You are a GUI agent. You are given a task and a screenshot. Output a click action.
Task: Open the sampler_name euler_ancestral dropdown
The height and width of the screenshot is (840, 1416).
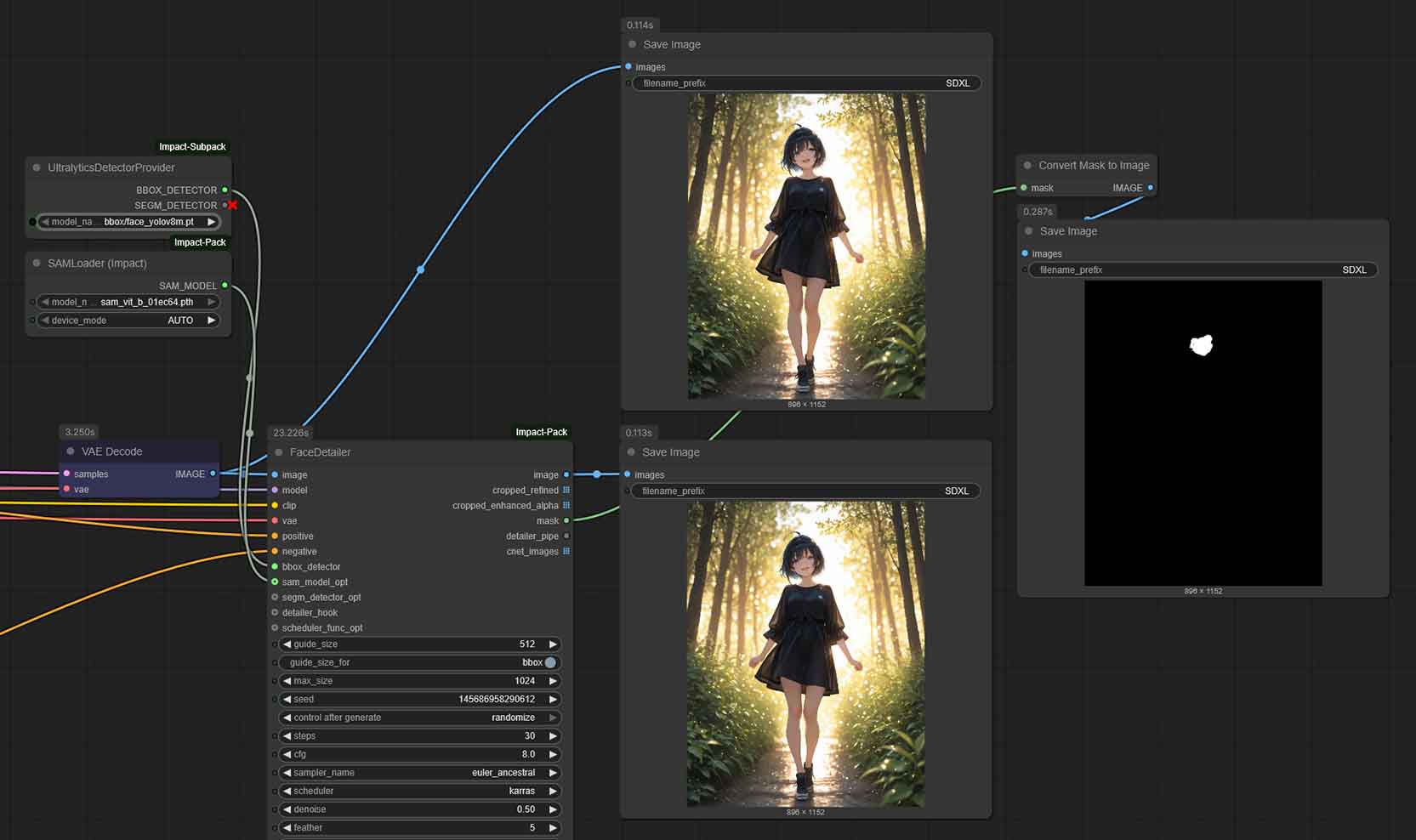pos(418,773)
